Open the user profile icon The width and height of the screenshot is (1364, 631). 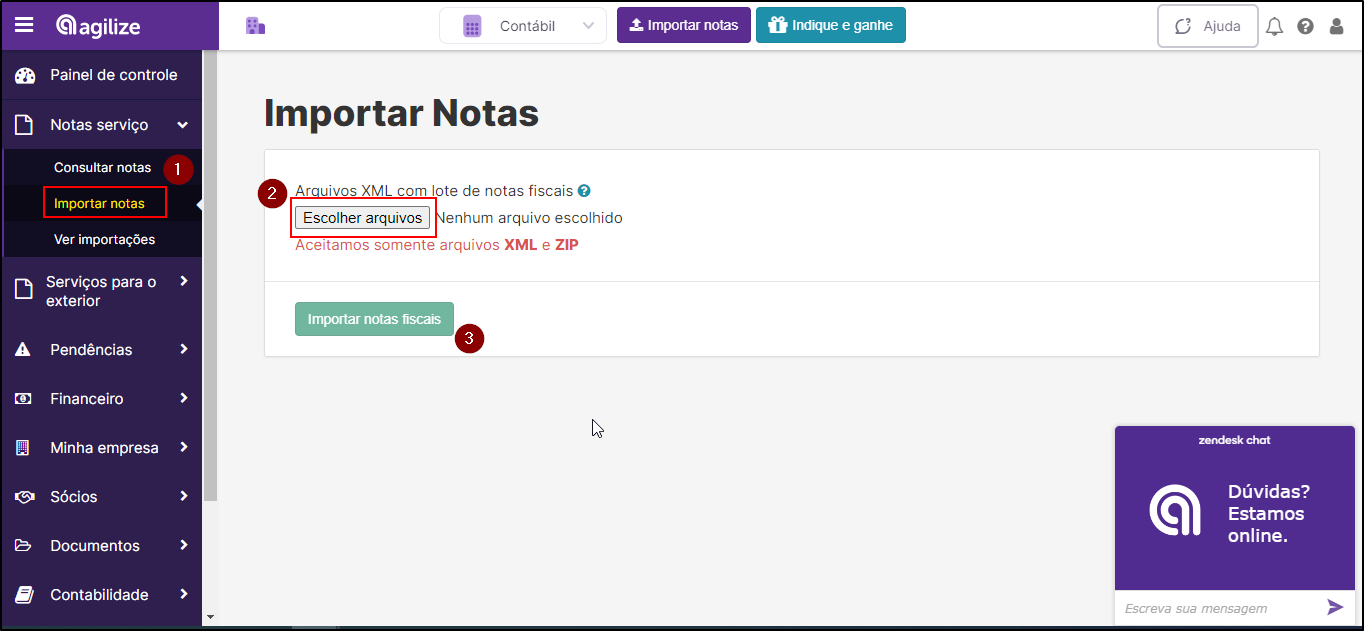coord(1336,27)
